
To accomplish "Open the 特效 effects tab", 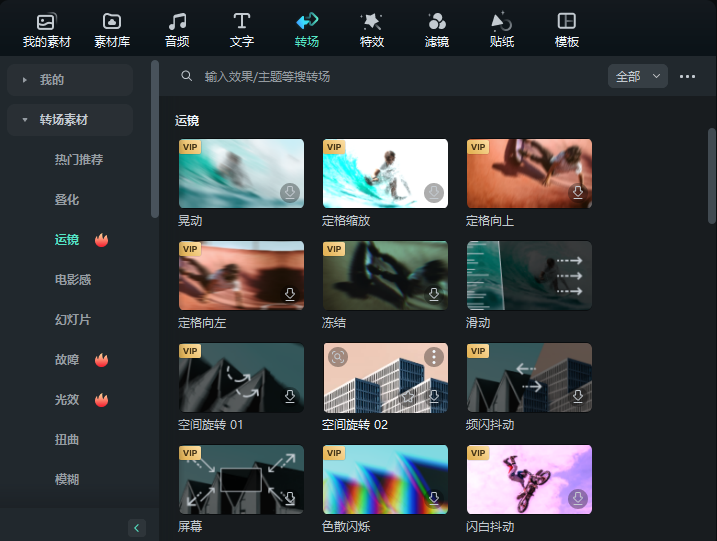I will 372,30.
